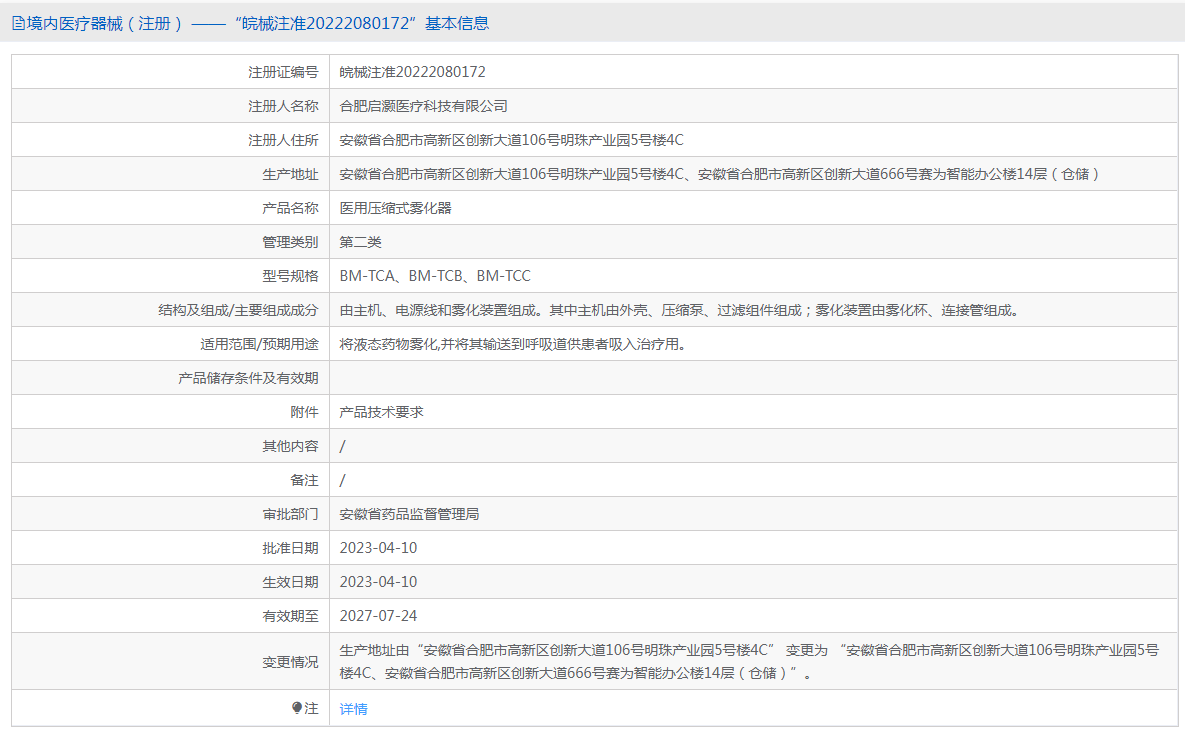This screenshot has width=1185, height=732.
Task: Click the 批准日期 value 2023-04-10
Action: coord(378,548)
